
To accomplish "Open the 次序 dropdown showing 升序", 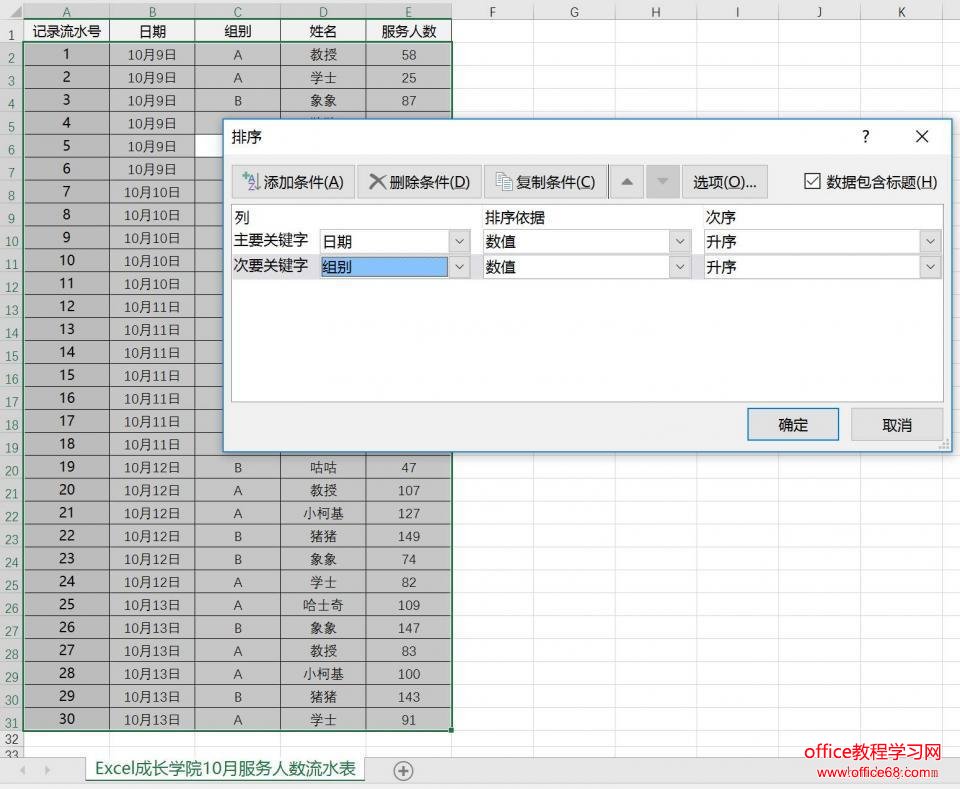I will tap(930, 240).
